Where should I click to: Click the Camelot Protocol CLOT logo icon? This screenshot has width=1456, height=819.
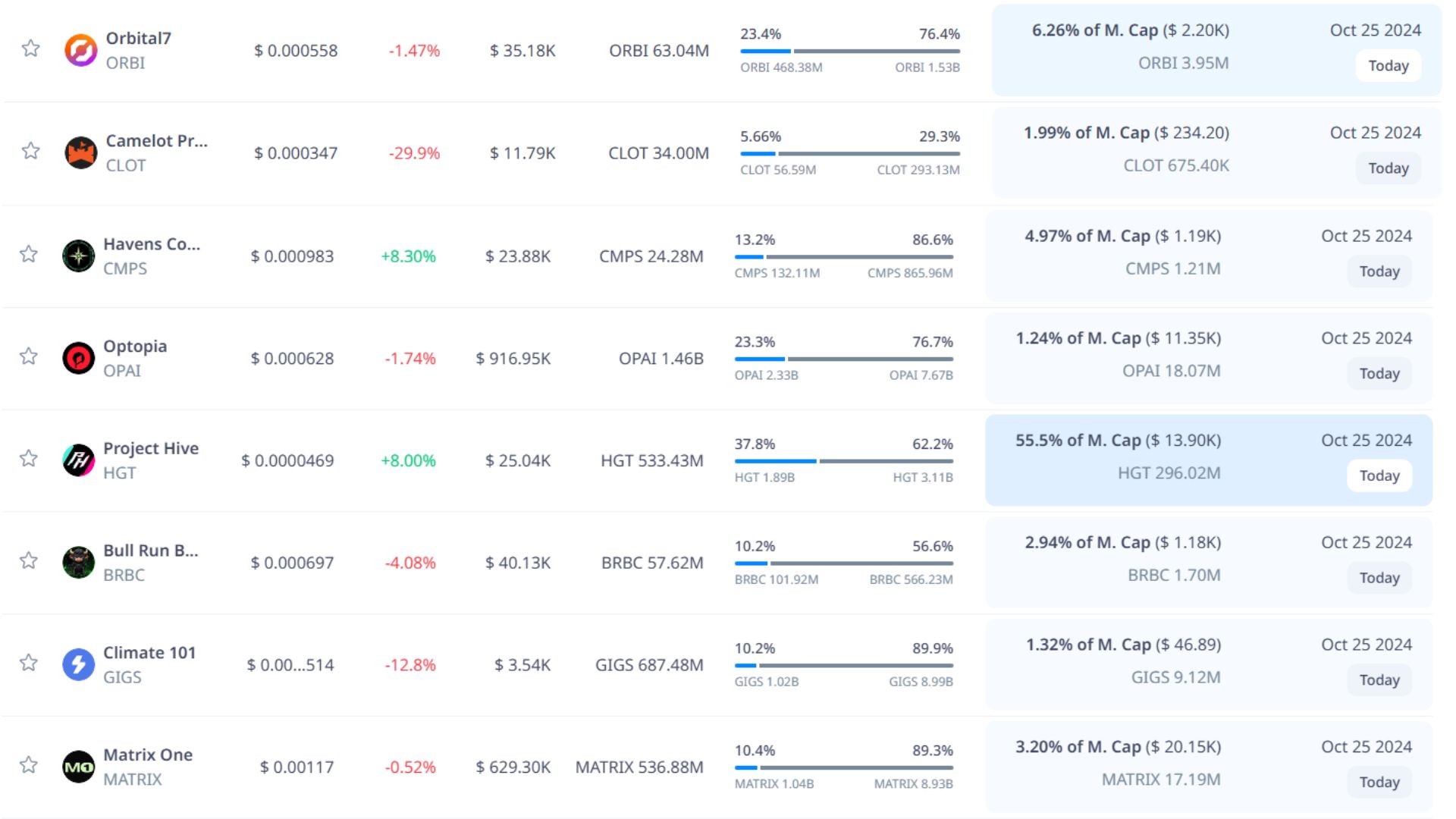[x=80, y=152]
